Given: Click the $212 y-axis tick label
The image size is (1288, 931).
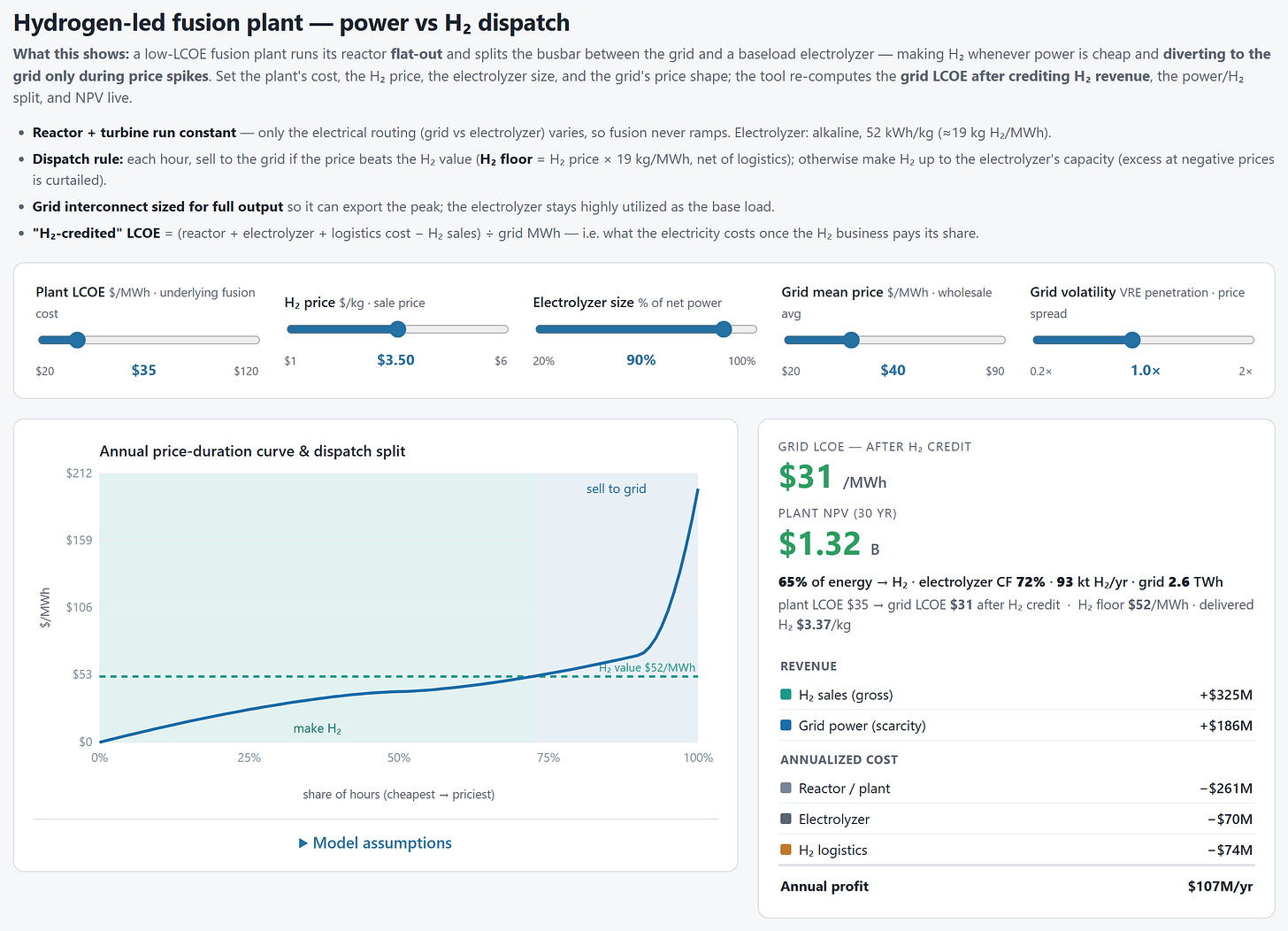Looking at the screenshot, I should pyautogui.click(x=79, y=473).
